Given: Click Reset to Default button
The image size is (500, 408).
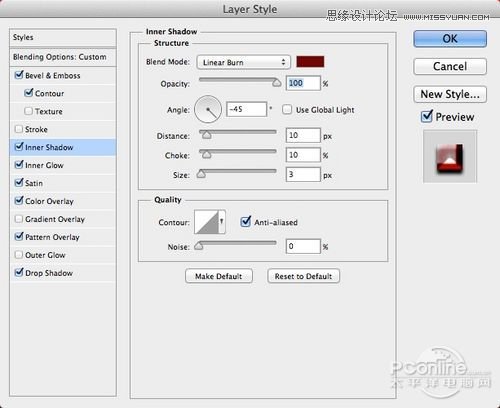Looking at the screenshot, I should pyautogui.click(x=303, y=276).
